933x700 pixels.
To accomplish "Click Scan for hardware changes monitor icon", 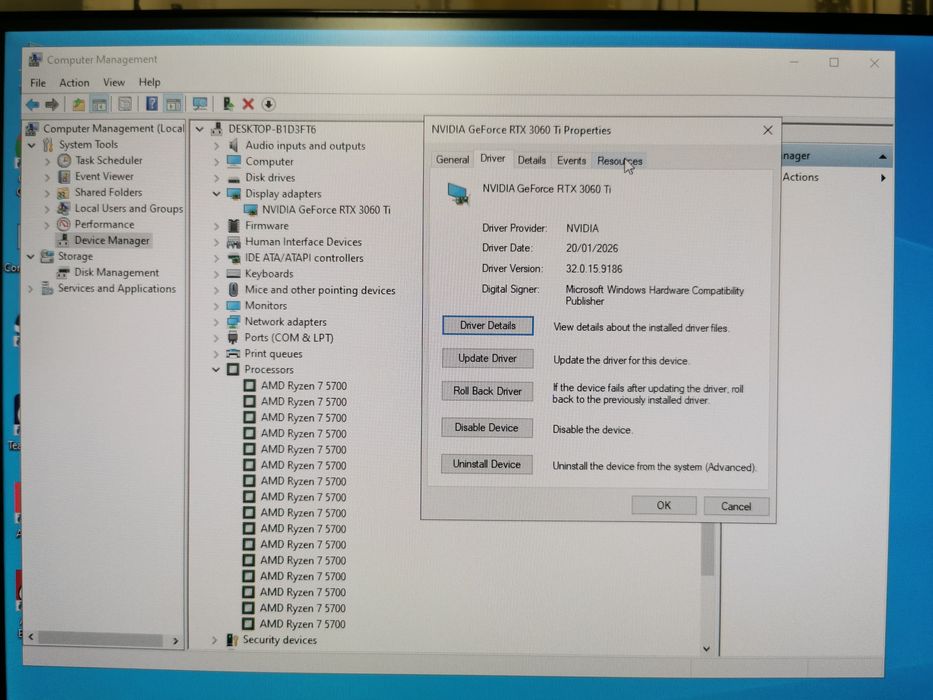I will click(x=200, y=105).
